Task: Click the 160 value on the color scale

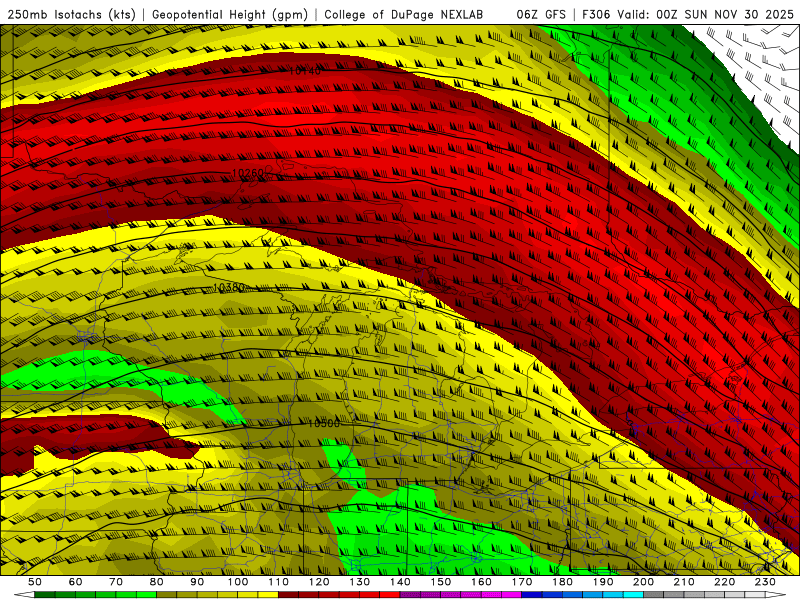Action: 481,582
